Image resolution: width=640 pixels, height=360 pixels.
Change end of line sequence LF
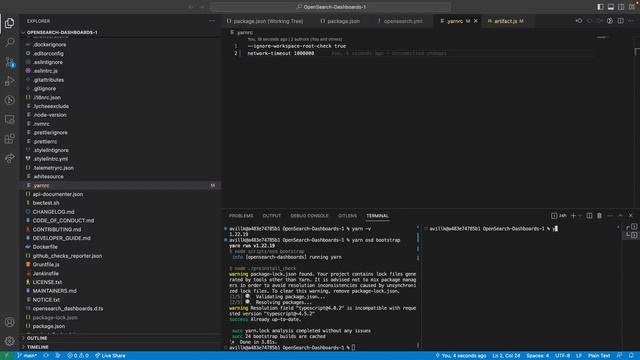click(579, 356)
